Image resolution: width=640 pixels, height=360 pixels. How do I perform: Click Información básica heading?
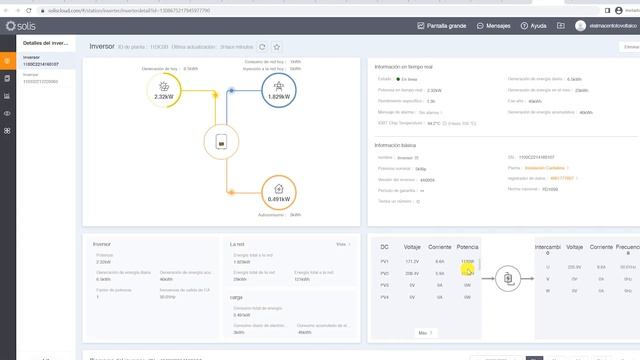(x=395, y=145)
